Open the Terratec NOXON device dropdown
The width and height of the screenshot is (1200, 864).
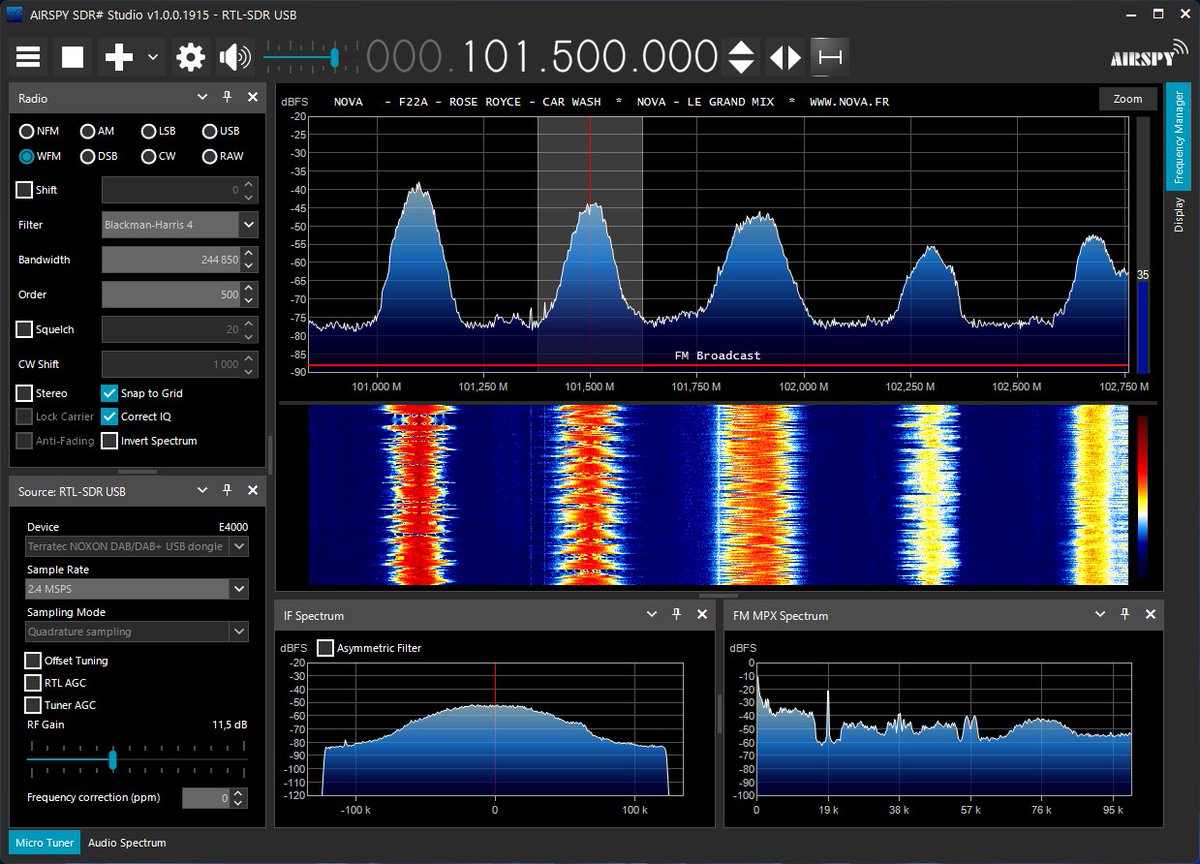[137, 546]
